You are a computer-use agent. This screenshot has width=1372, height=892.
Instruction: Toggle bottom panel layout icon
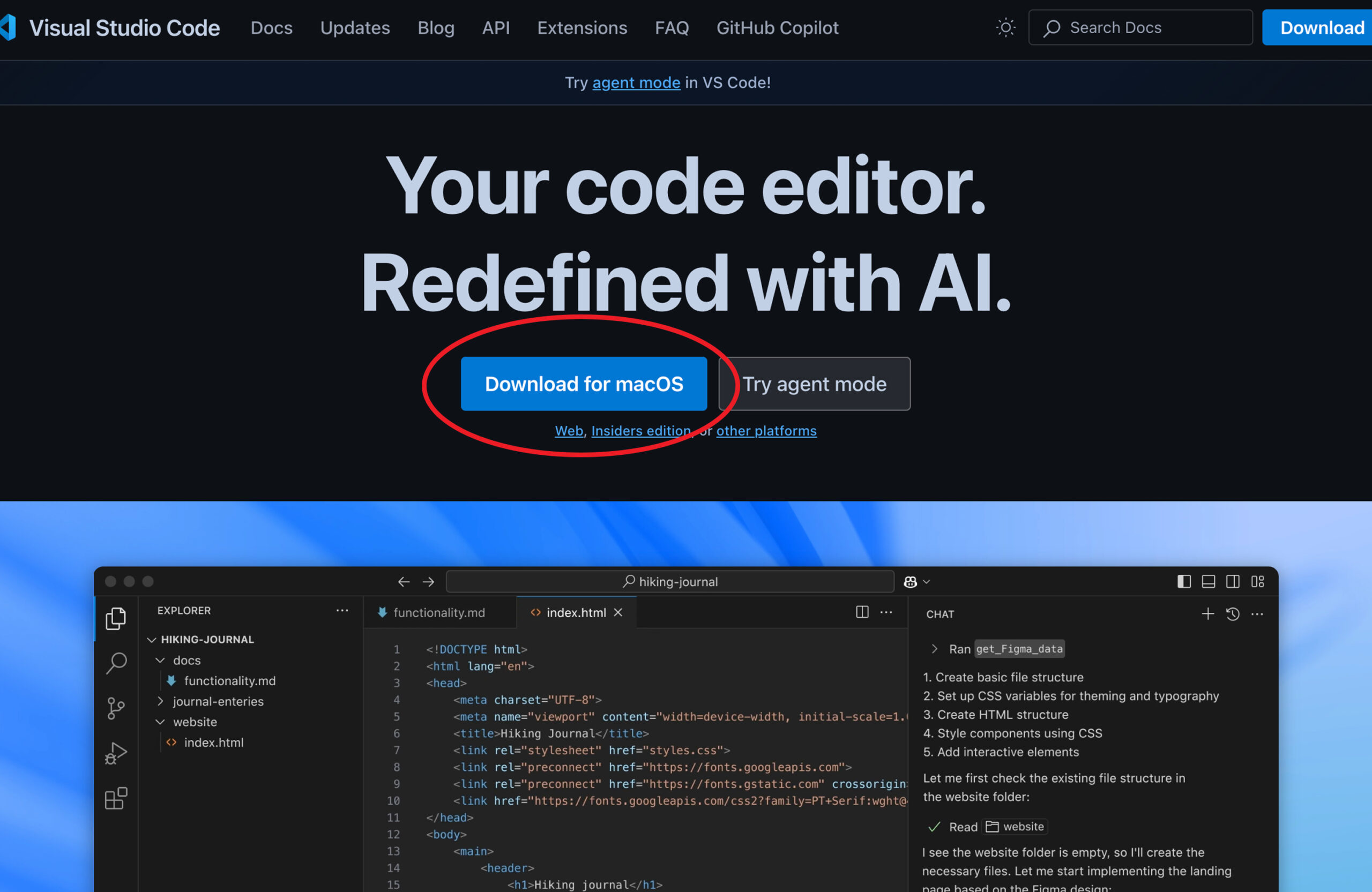tap(1209, 581)
